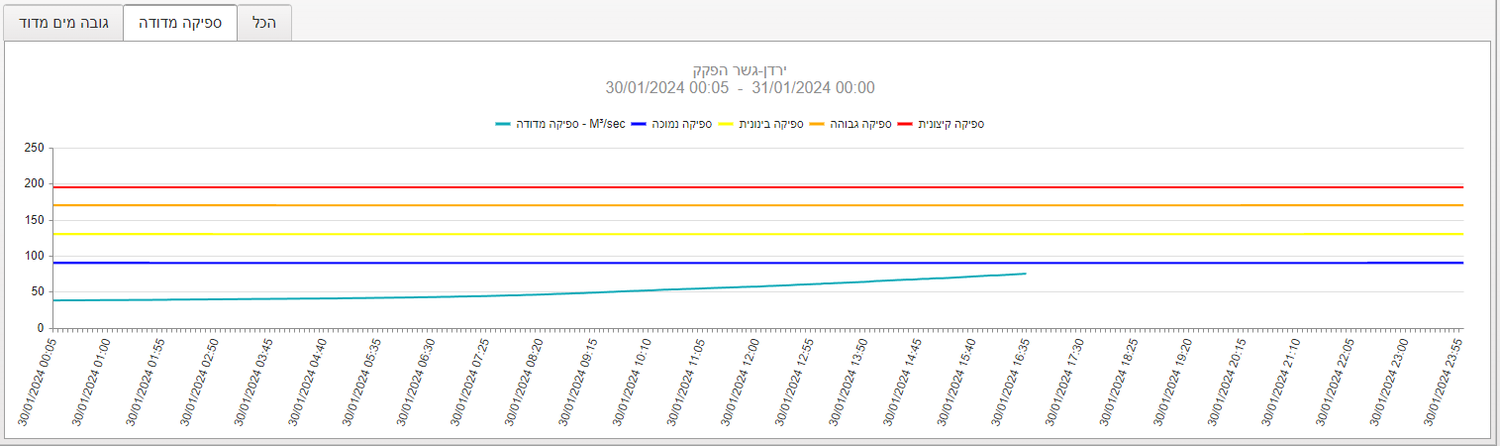Select the הכל tab

pos(264,21)
